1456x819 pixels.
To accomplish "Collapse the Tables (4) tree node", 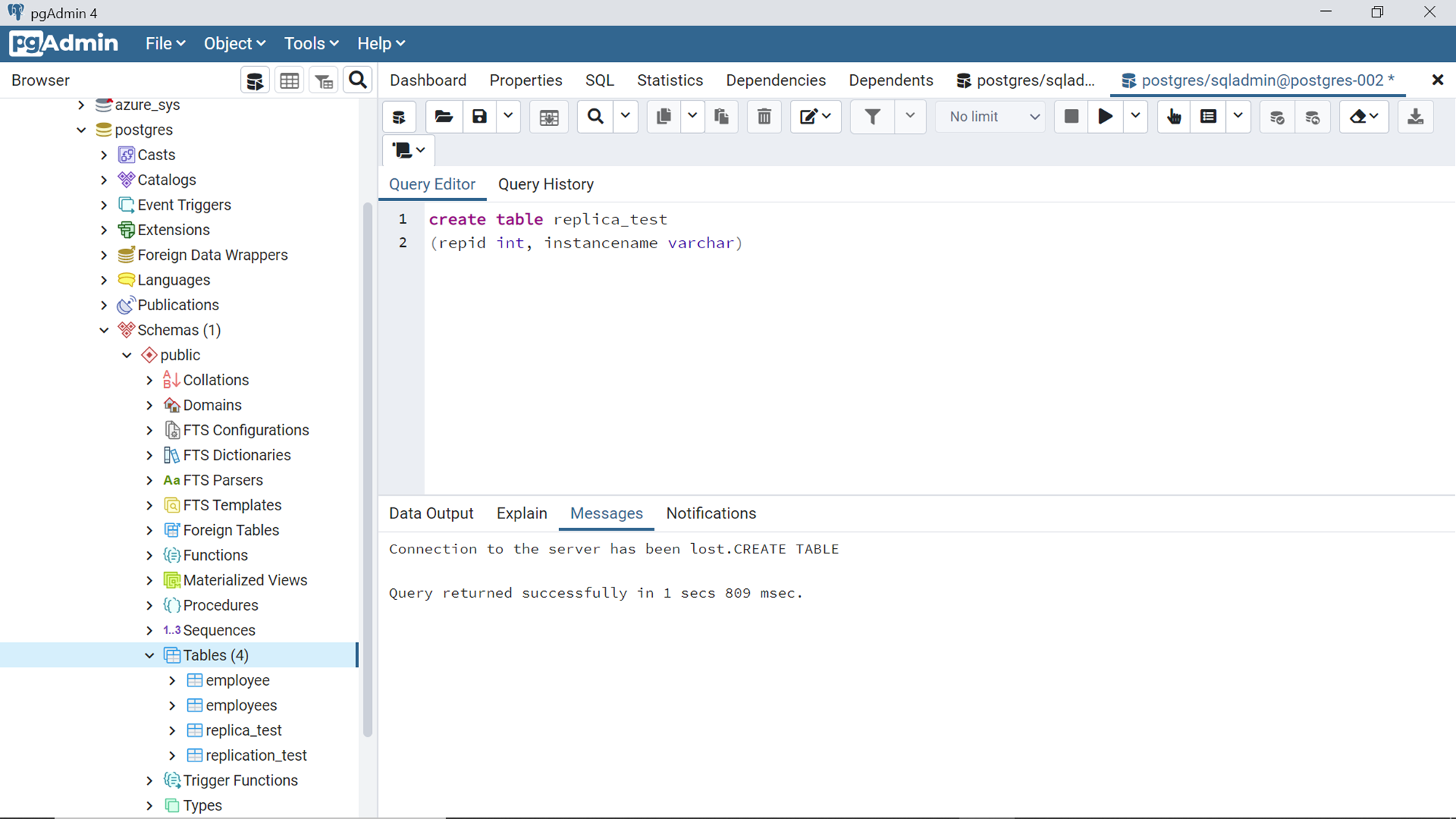I will (149, 655).
